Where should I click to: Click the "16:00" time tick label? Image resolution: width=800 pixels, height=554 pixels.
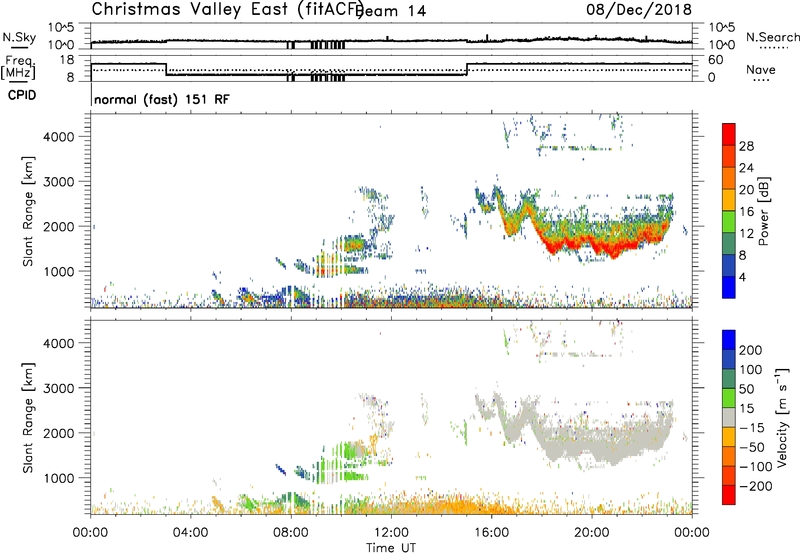[x=491, y=533]
